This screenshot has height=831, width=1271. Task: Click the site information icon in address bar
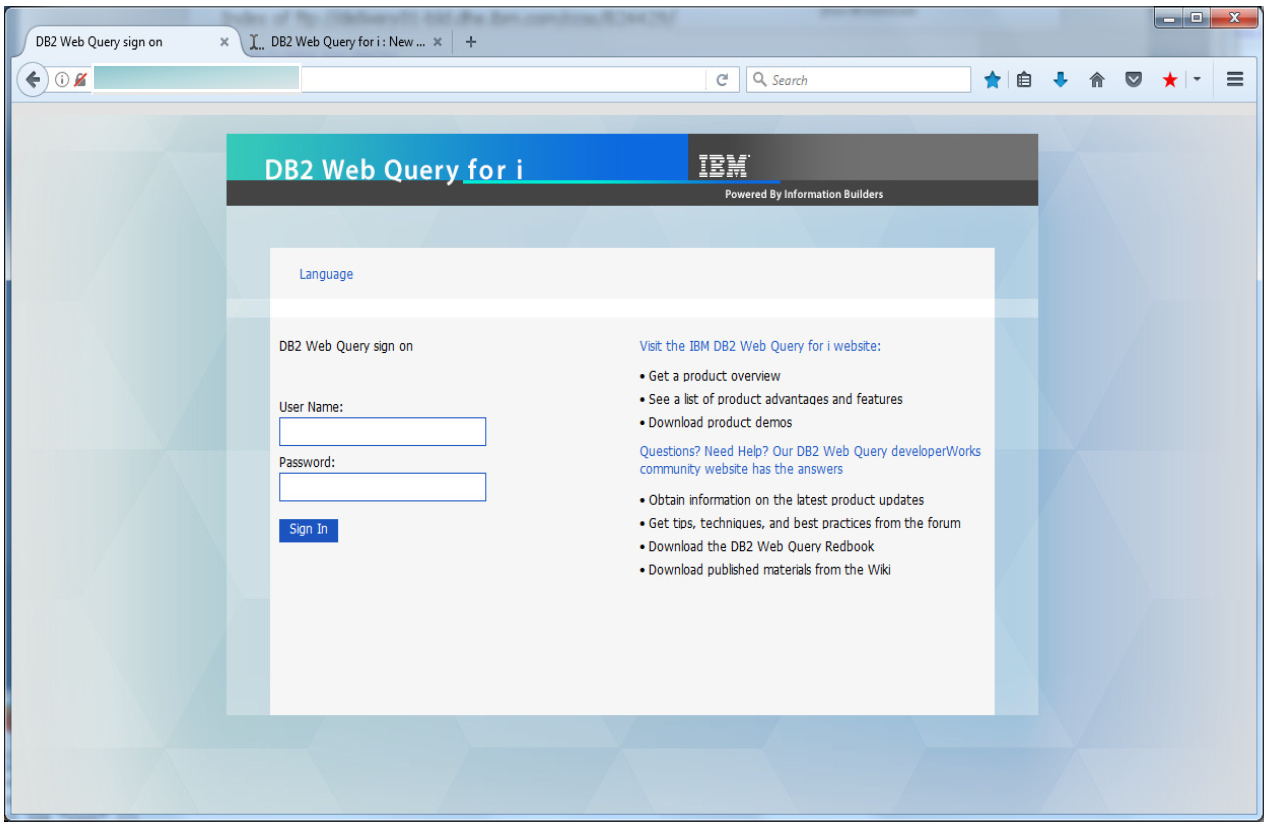point(60,78)
